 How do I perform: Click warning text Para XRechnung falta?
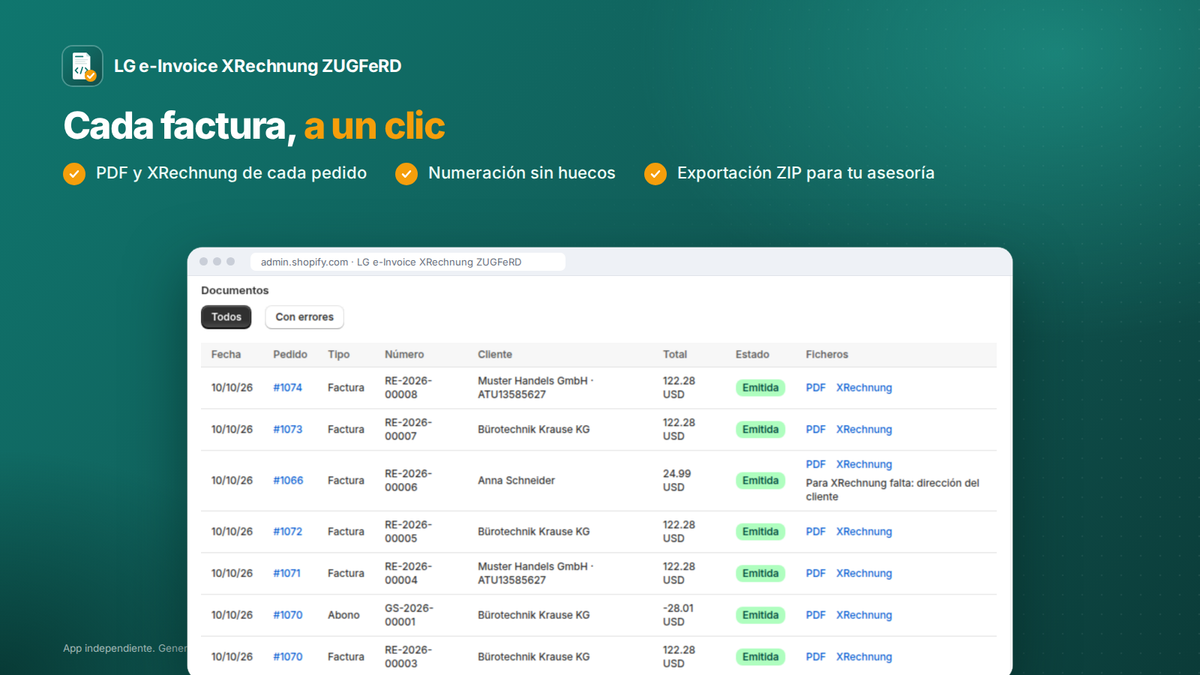(x=893, y=490)
